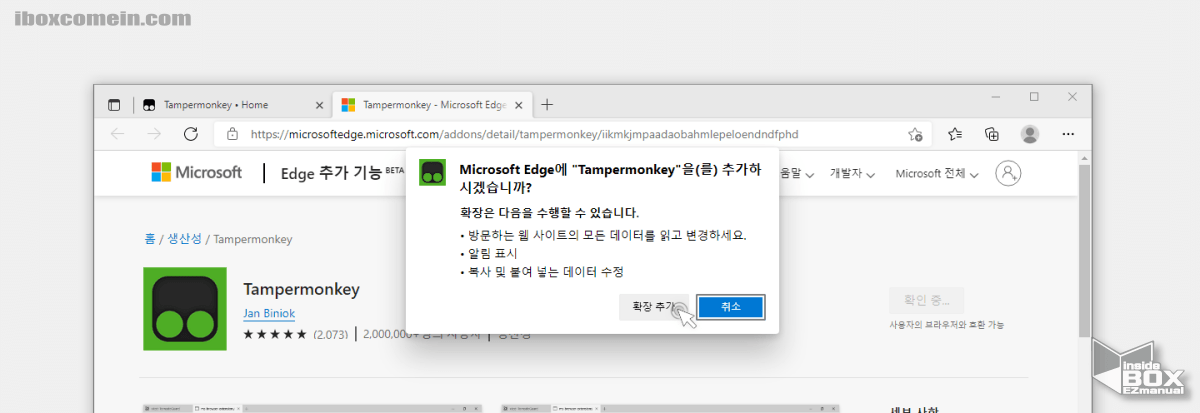1200x413 pixels.
Task: Open the Favorites list icon
Action: pyautogui.click(x=955, y=134)
